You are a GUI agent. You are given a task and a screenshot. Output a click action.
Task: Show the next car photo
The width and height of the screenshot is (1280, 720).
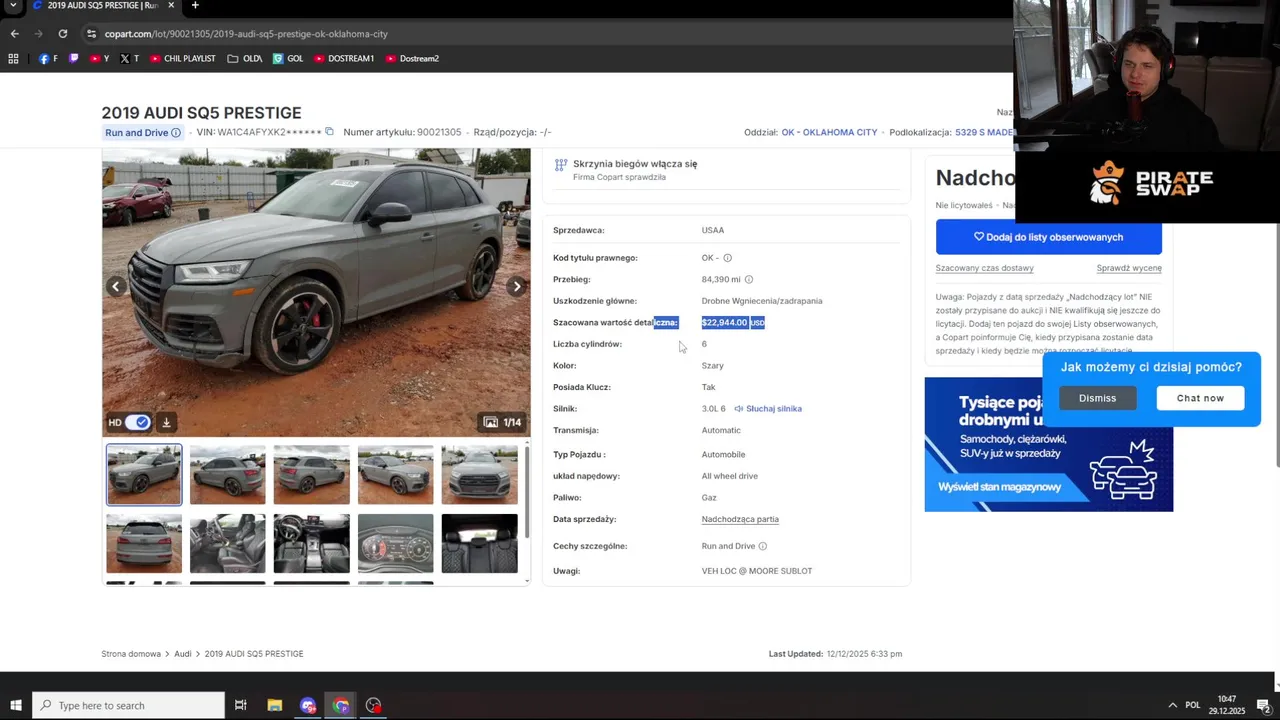click(x=517, y=287)
